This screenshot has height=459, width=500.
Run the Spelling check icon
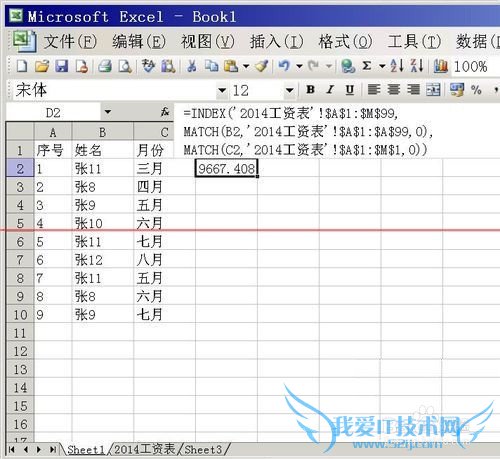(148, 66)
